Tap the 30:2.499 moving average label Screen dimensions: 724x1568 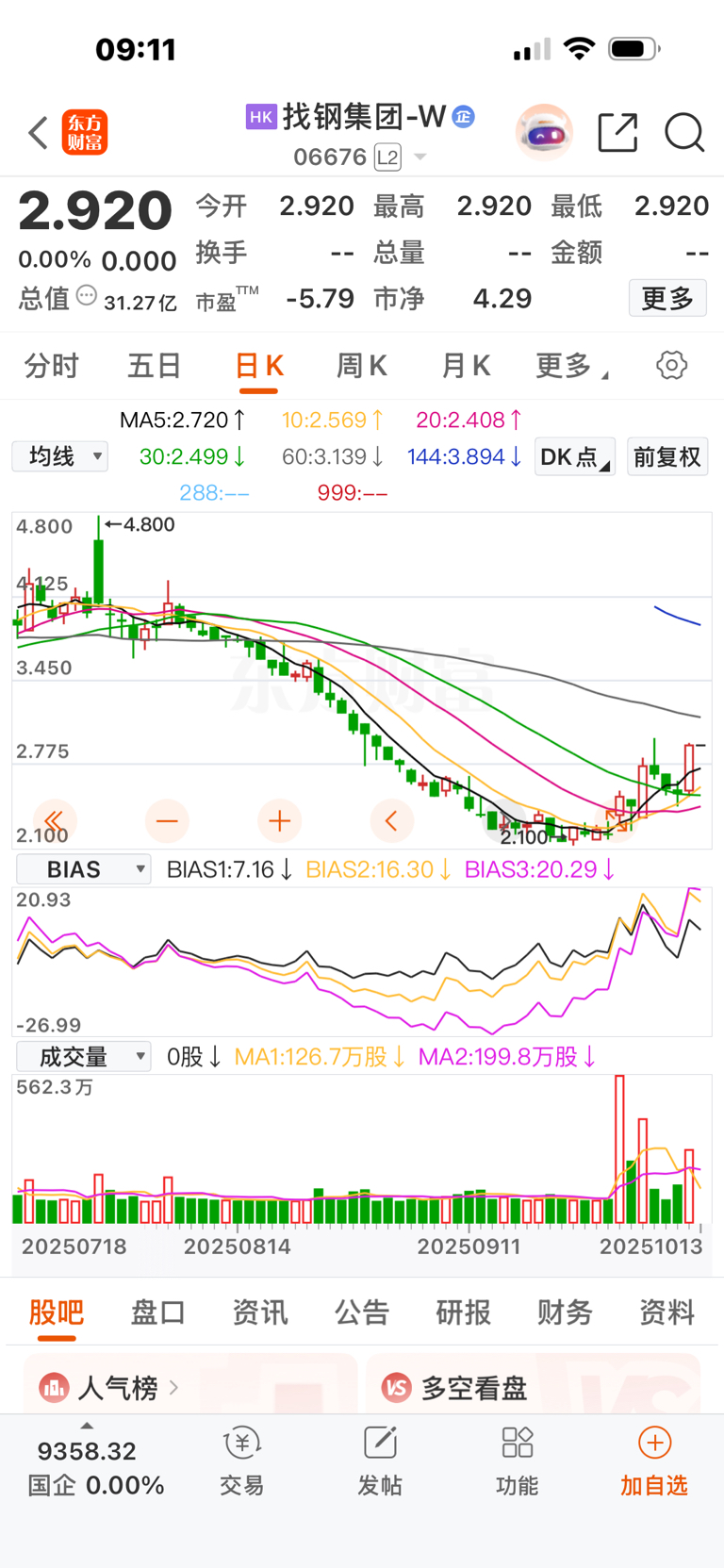[x=192, y=456]
